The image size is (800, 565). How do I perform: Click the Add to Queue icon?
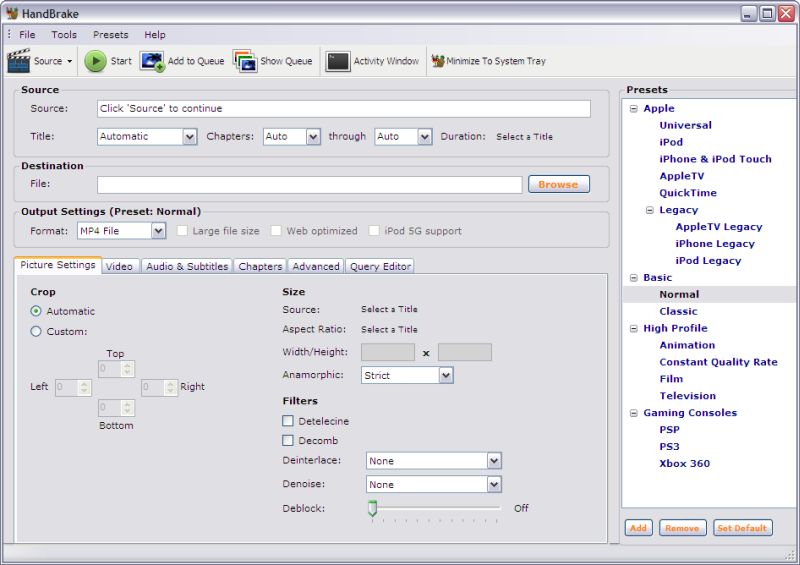pyautogui.click(x=152, y=61)
